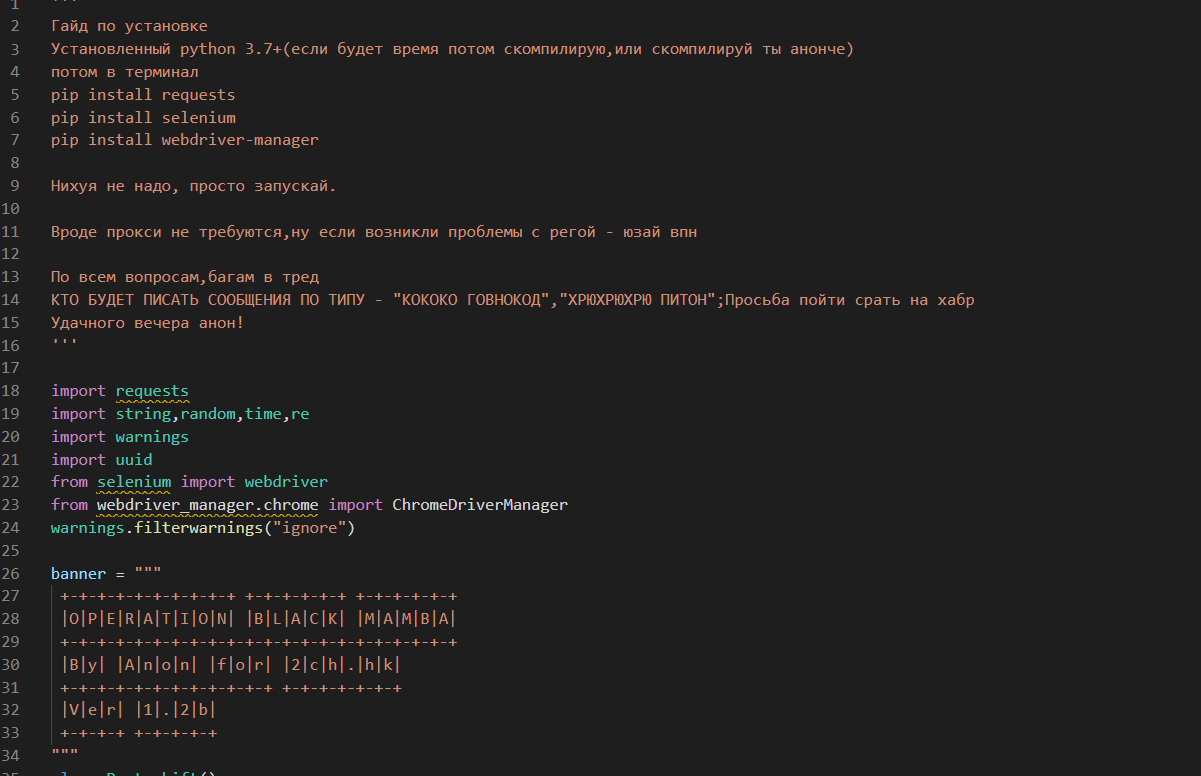
Task: Click the underlined 'requests' module in the import line
Action: click(152, 391)
